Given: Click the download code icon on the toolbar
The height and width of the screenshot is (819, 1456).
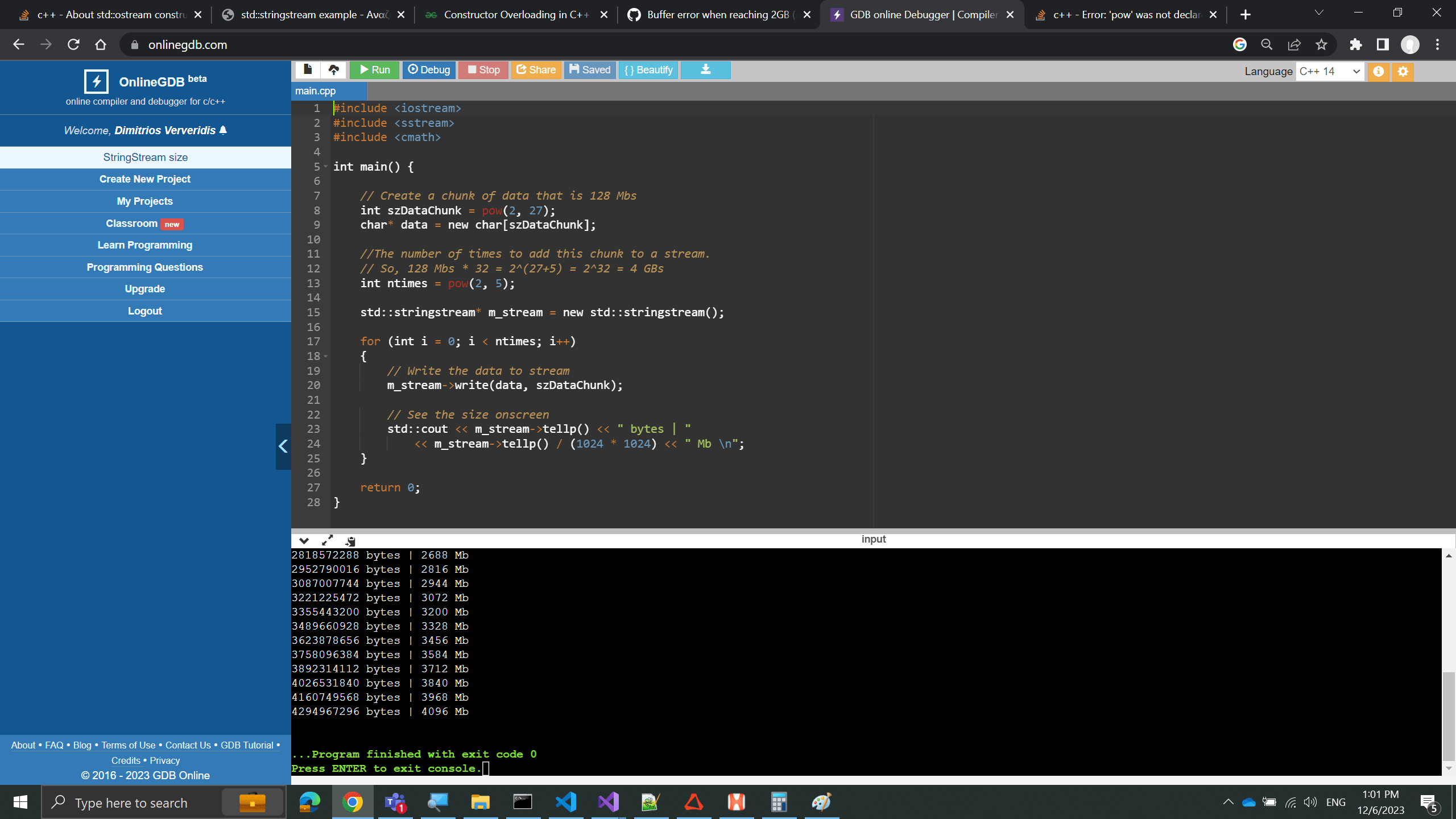Looking at the screenshot, I should pos(705,70).
